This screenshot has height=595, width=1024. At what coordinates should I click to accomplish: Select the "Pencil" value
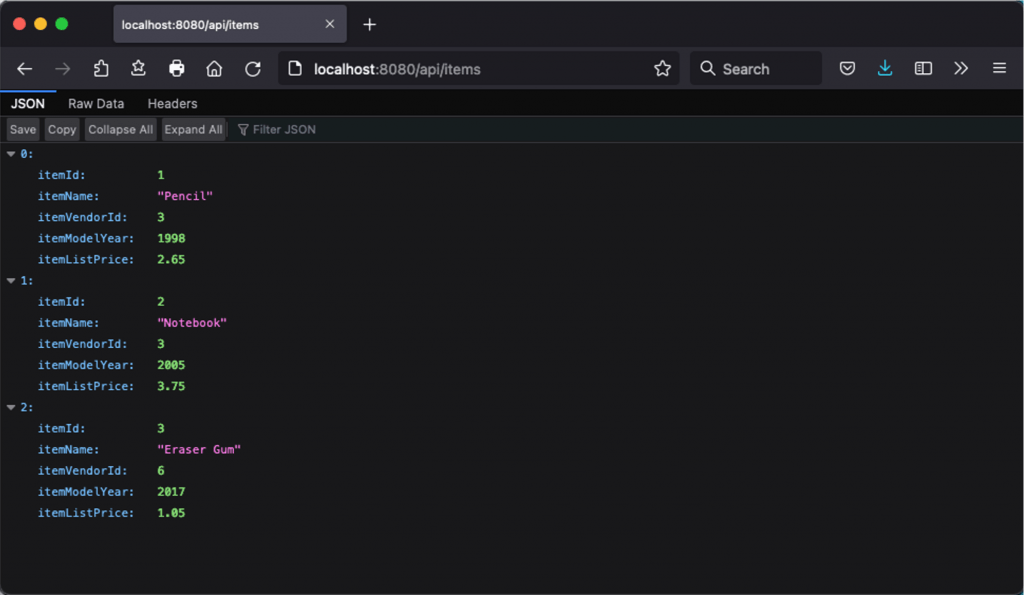pyautogui.click(x=185, y=196)
